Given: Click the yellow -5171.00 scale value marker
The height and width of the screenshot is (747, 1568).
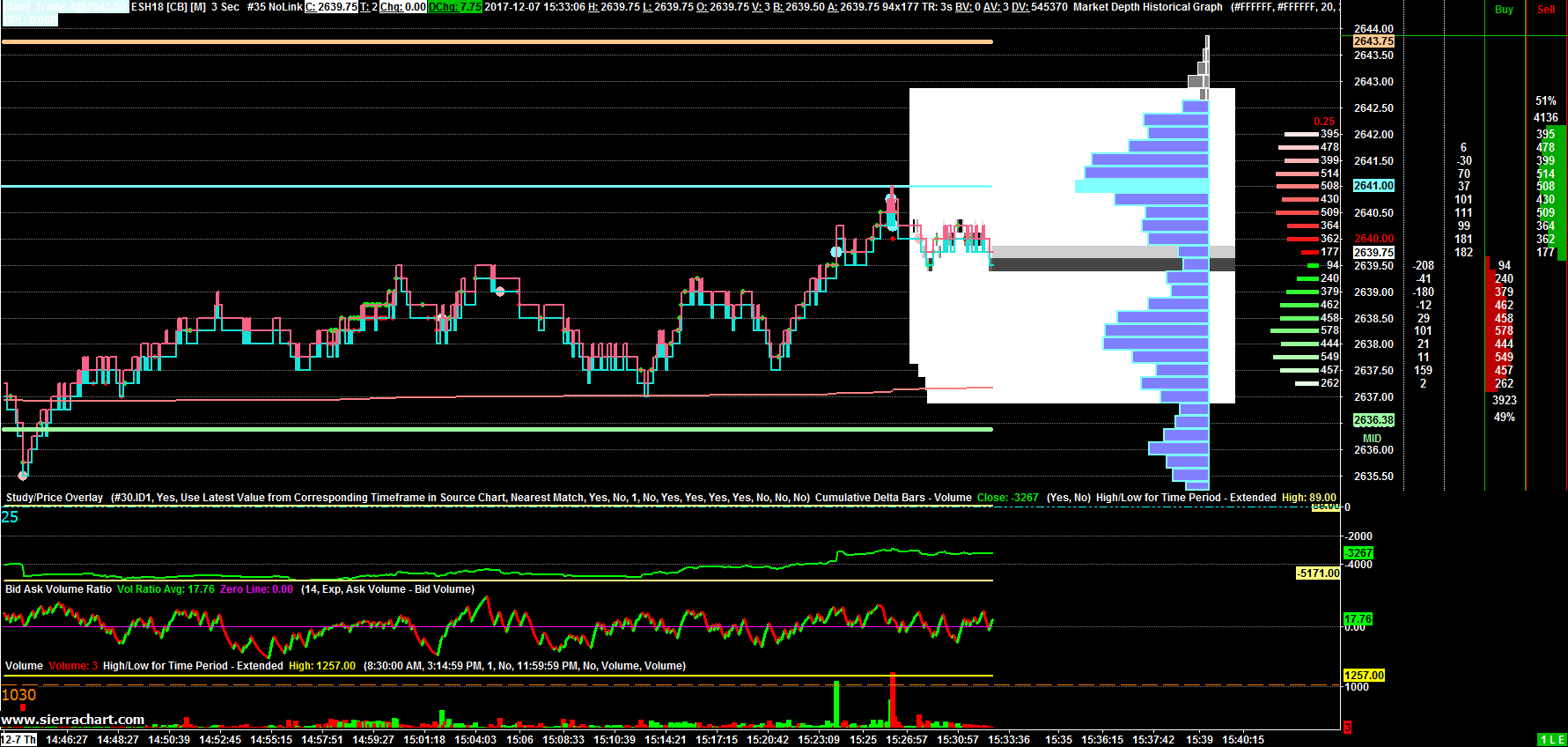Looking at the screenshot, I should [x=1318, y=573].
